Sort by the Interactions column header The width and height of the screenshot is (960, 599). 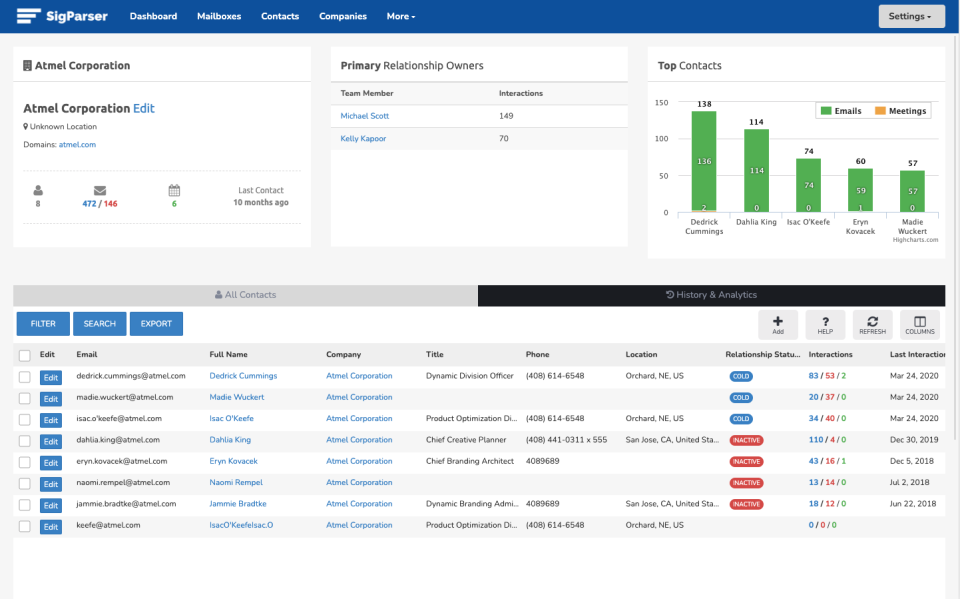point(830,354)
